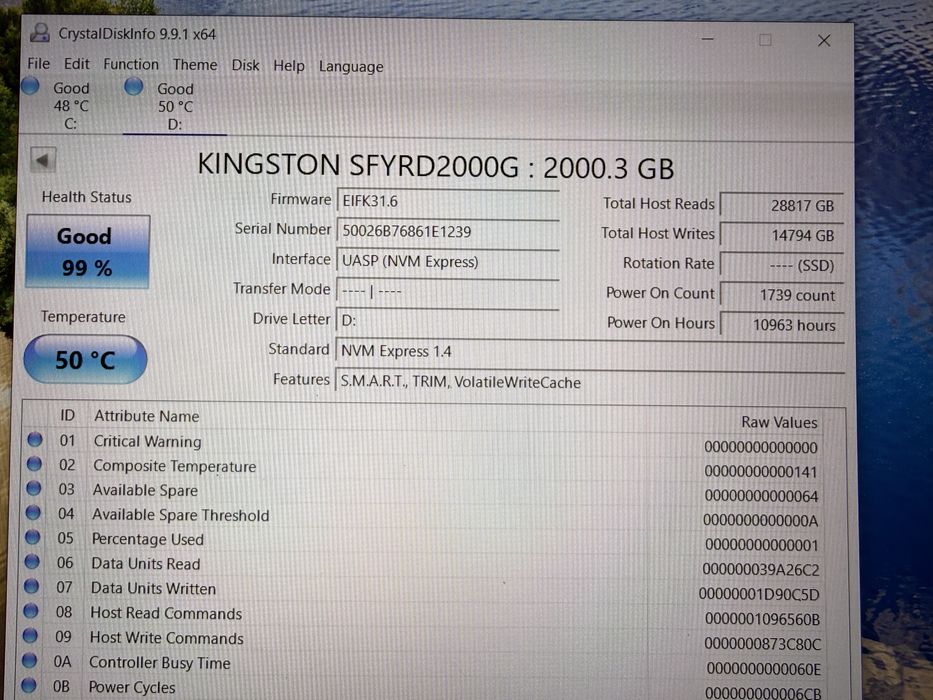The height and width of the screenshot is (700, 933).
Task: Click the Firmware field EIFK31.6
Action: [x=447, y=201]
